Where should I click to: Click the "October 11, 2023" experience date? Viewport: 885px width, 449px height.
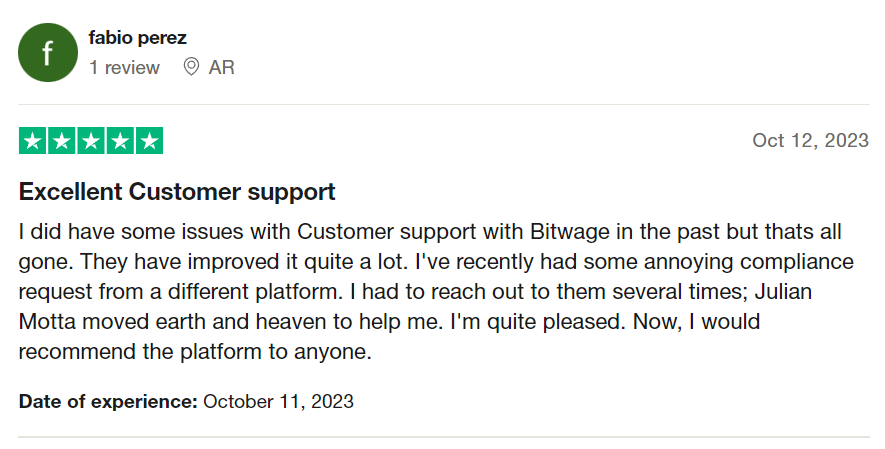[278, 402]
